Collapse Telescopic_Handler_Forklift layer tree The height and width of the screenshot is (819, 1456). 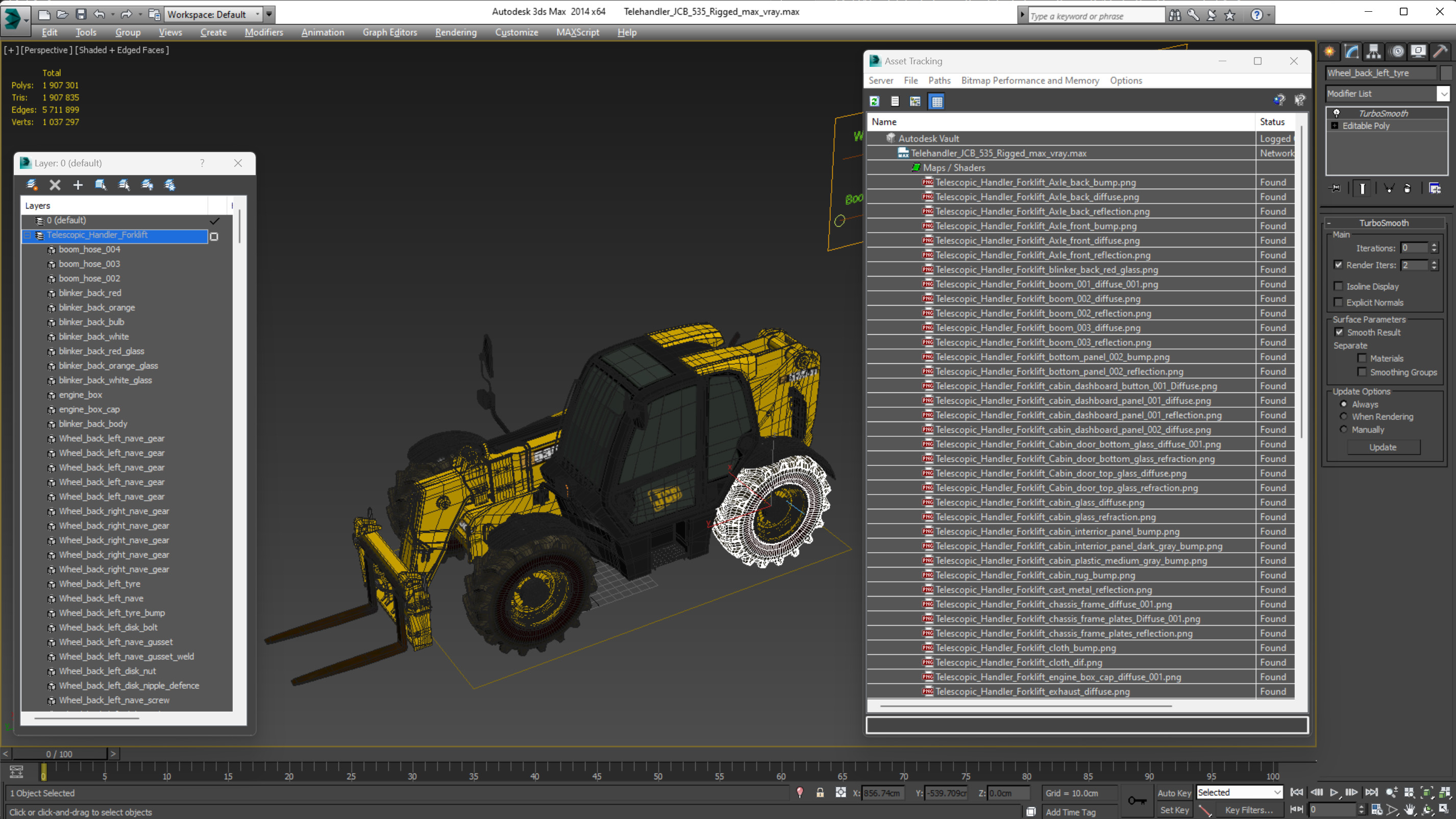pos(27,235)
